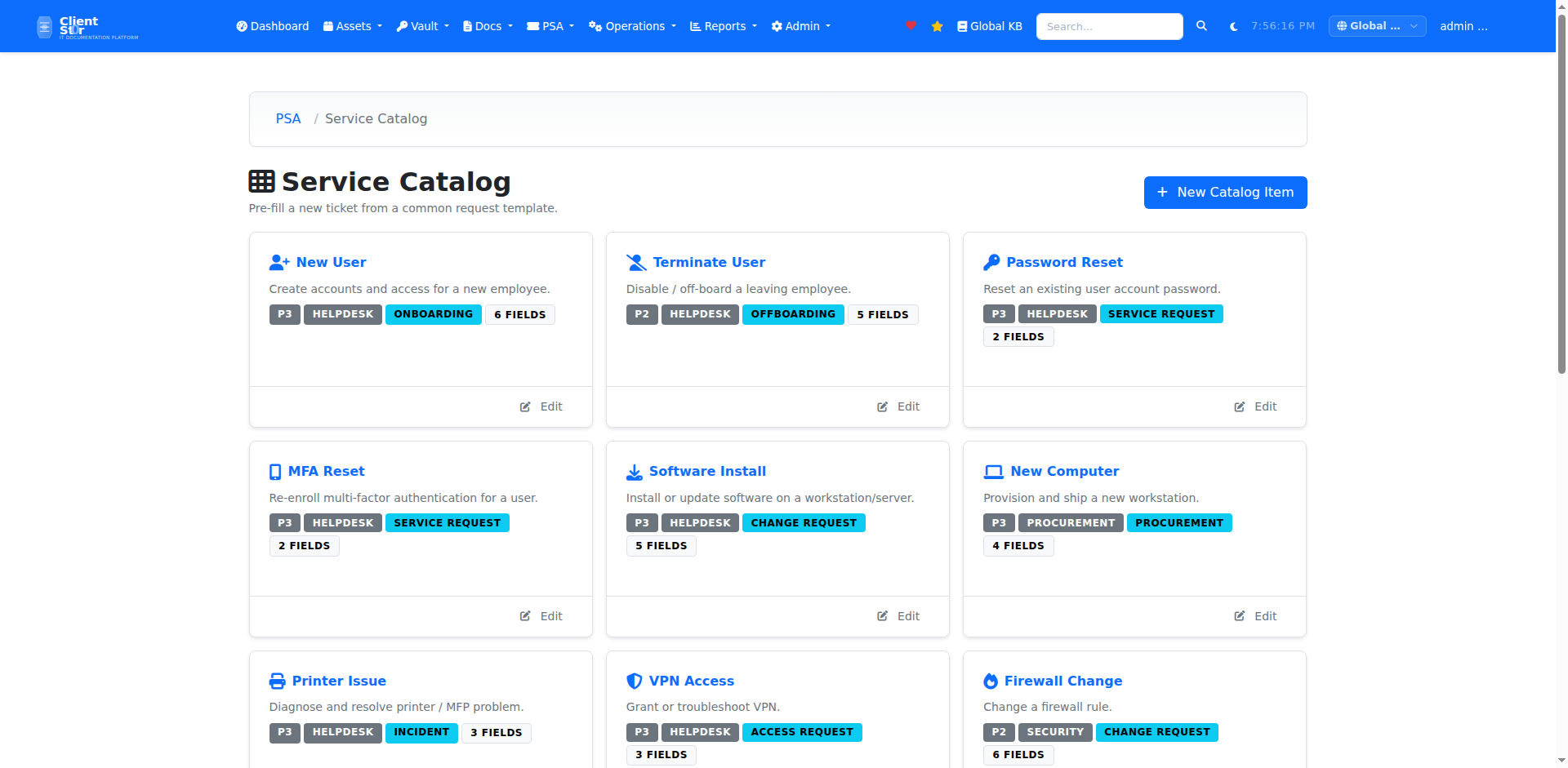Open the Password Reset catalog item
The width and height of the screenshot is (1568, 768).
[x=1064, y=262]
